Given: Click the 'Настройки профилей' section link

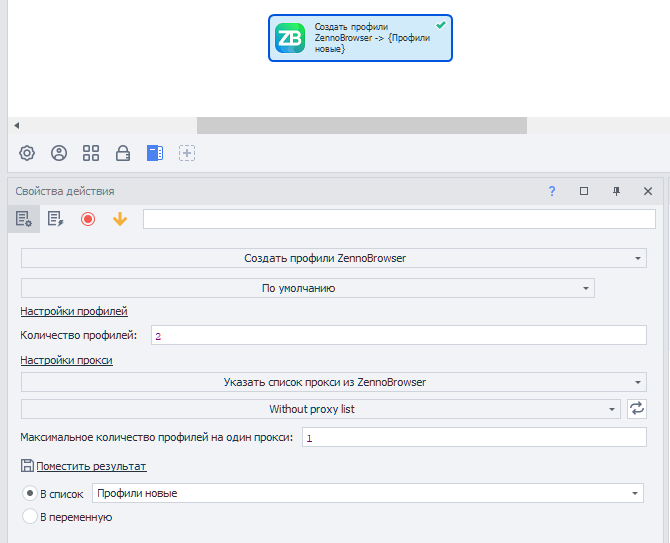Looking at the screenshot, I should [74, 311].
